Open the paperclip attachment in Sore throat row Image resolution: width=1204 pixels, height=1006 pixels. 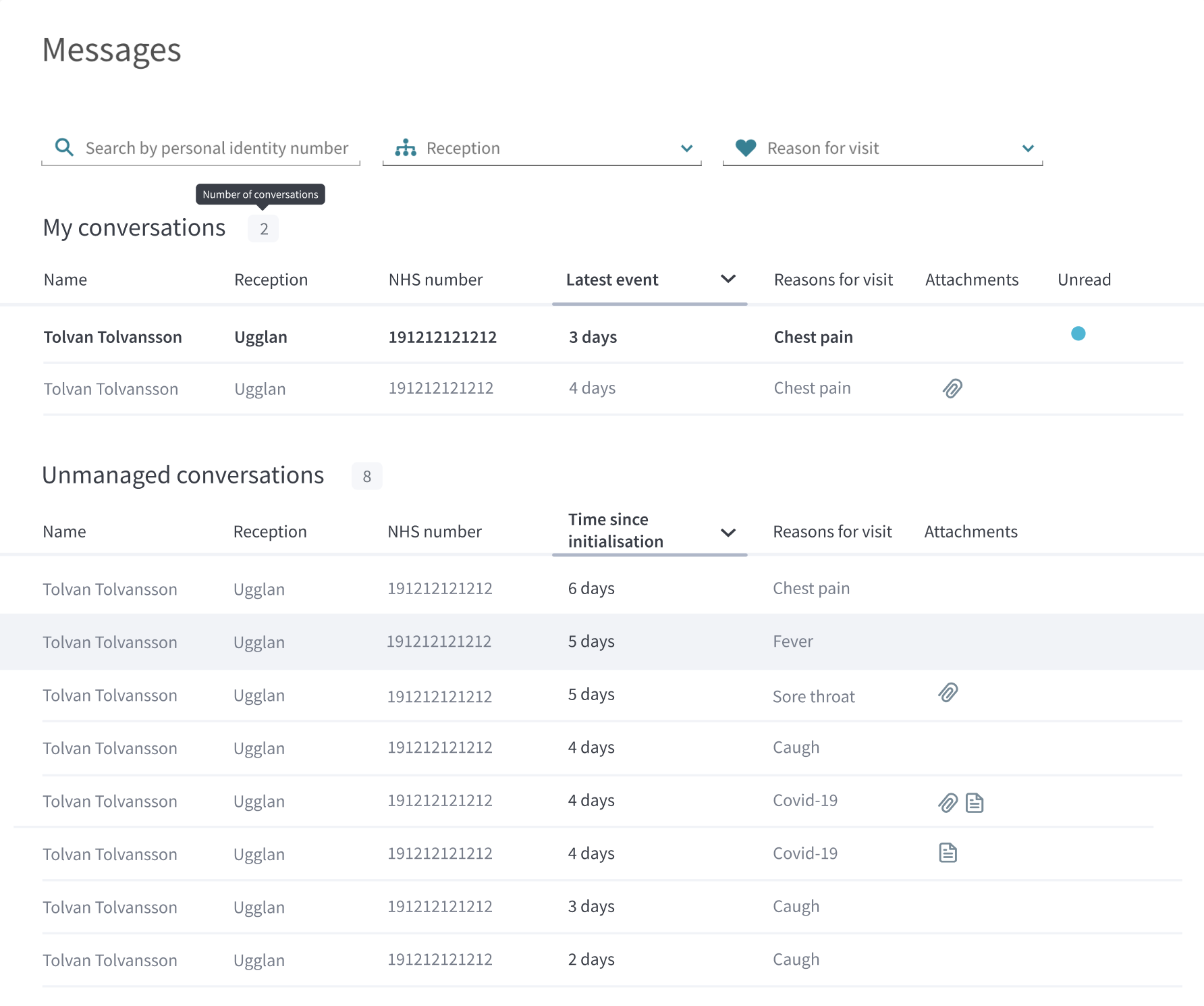(x=948, y=693)
